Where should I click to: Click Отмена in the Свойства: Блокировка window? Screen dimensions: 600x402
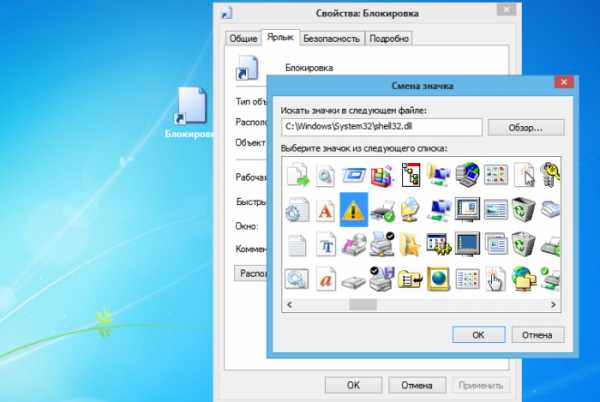coord(417,385)
